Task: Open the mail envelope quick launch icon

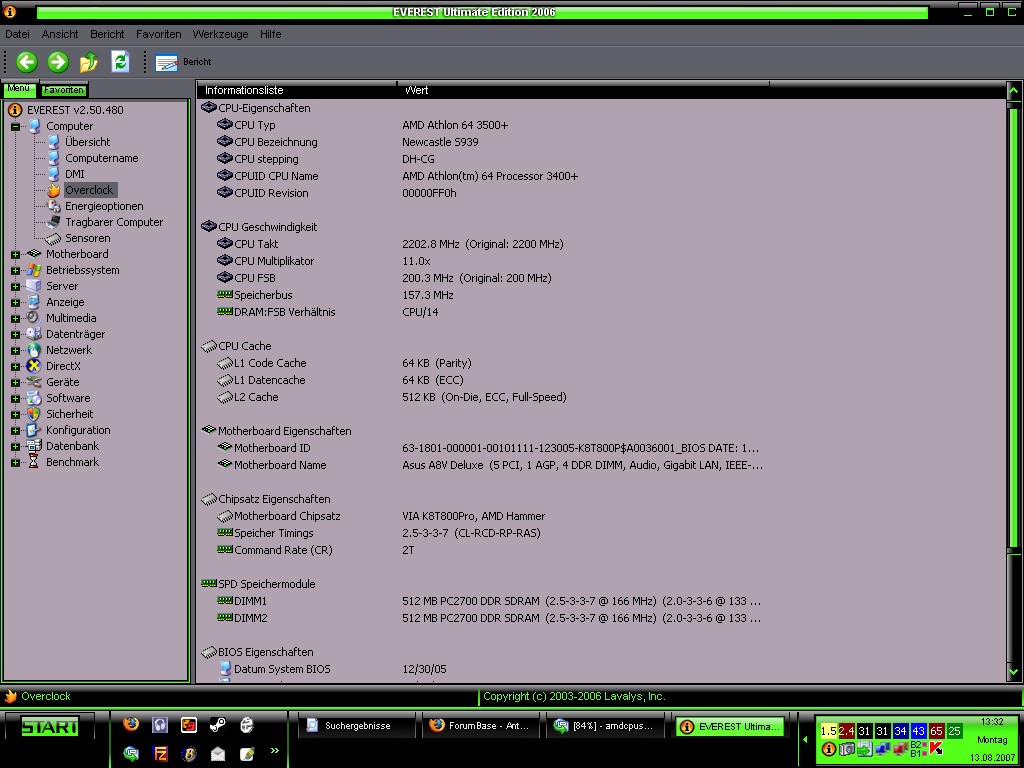Action: point(217,754)
